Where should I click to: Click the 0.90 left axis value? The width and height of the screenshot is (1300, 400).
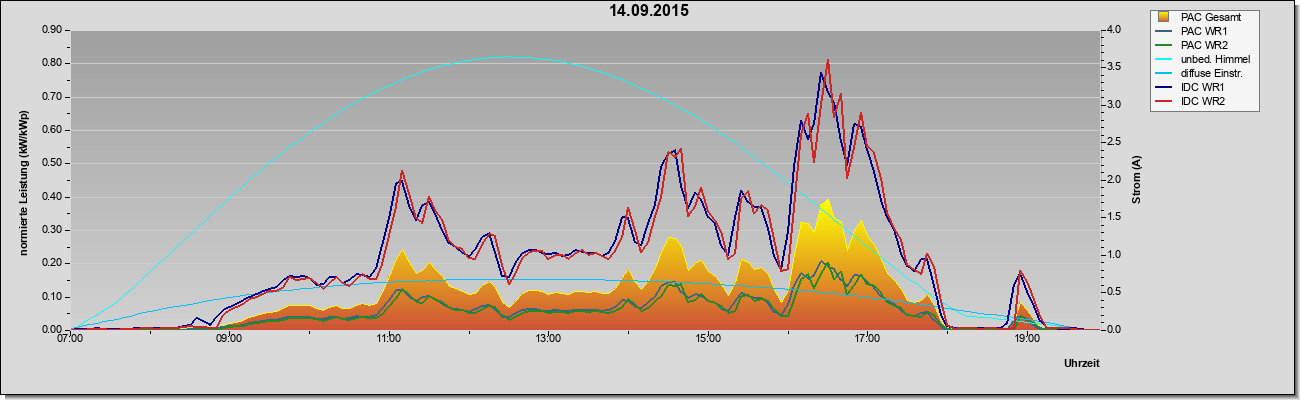52,30
